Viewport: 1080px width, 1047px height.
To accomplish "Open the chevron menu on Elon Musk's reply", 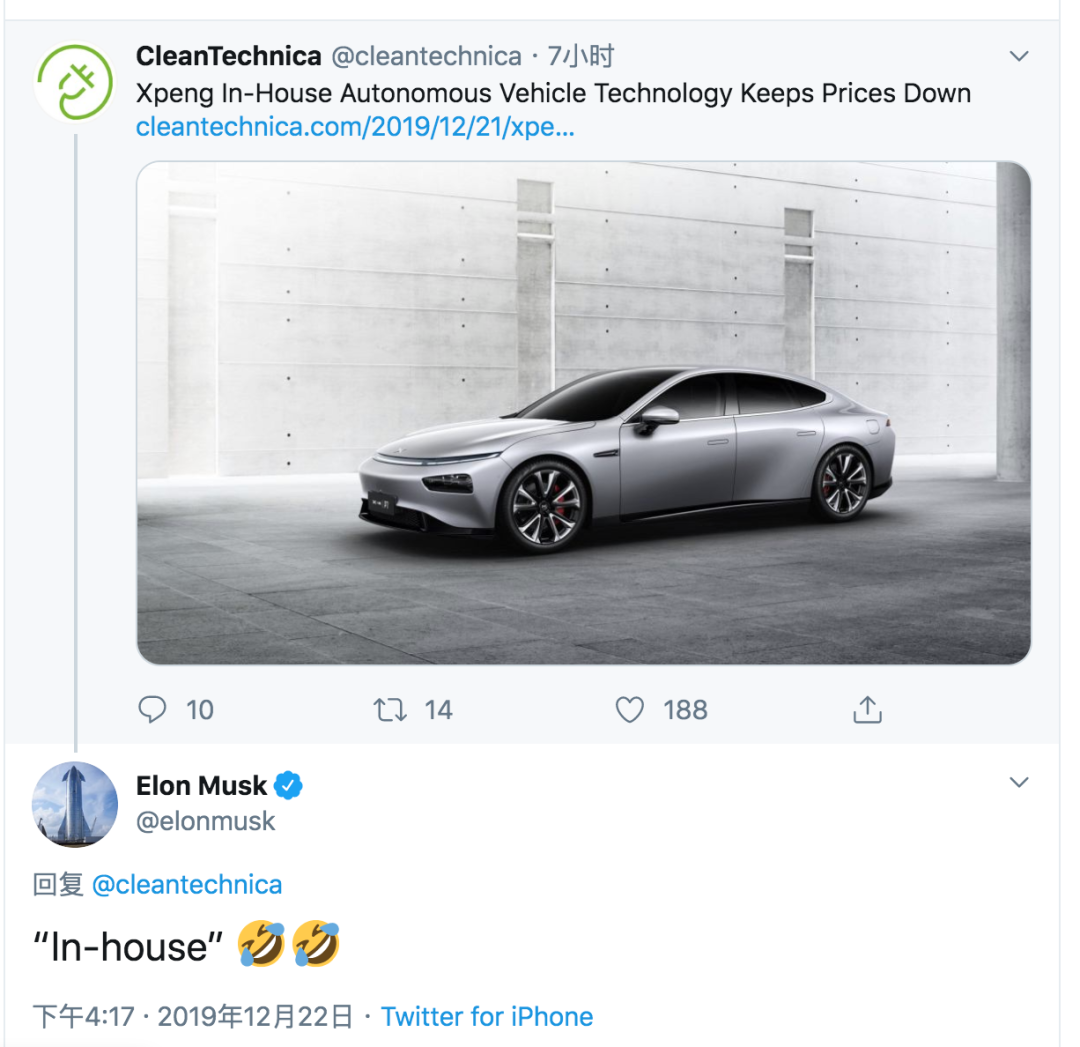I will (x=1019, y=782).
